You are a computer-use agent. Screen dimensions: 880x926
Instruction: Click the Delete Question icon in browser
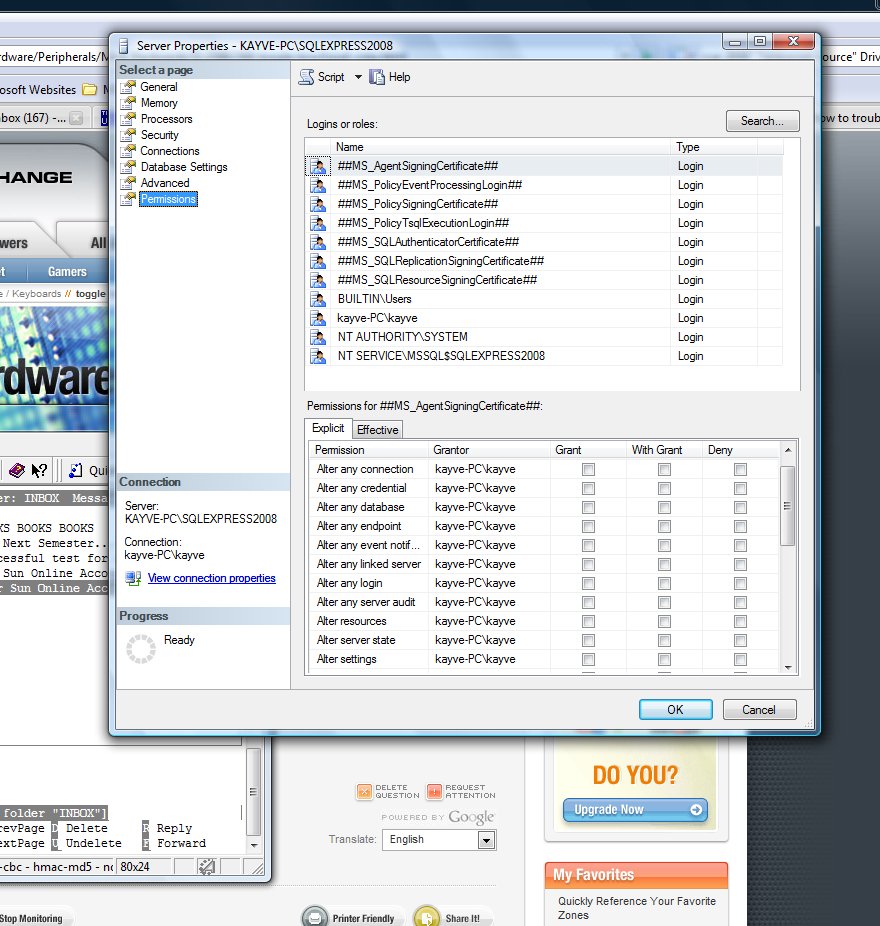[x=364, y=791]
